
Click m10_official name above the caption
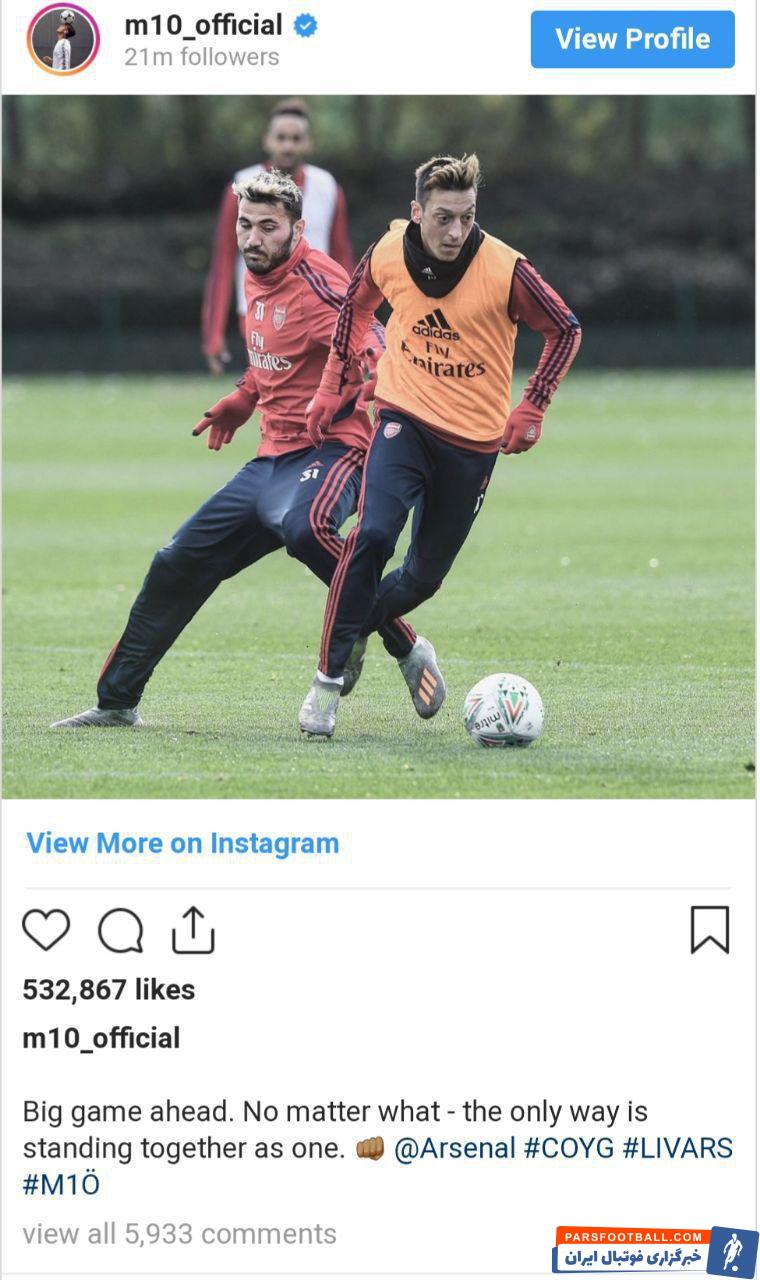tap(101, 1038)
